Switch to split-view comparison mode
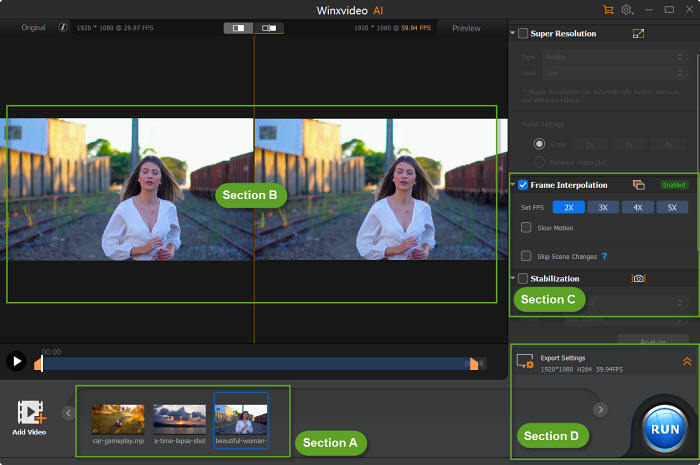 [x=269, y=28]
